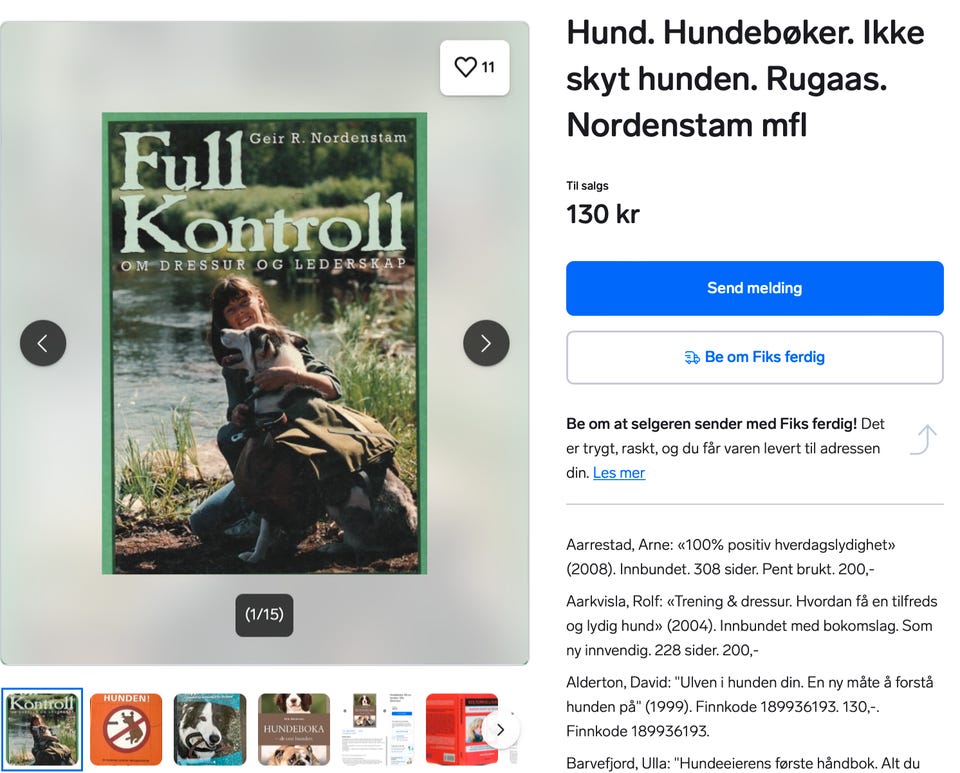Click the Aarrestad, Arne description entry
Image resolution: width=960 pixels, height=773 pixels.
click(730, 557)
